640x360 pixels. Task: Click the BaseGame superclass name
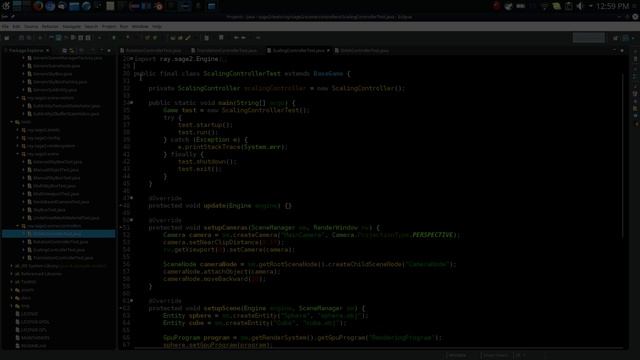[328, 74]
